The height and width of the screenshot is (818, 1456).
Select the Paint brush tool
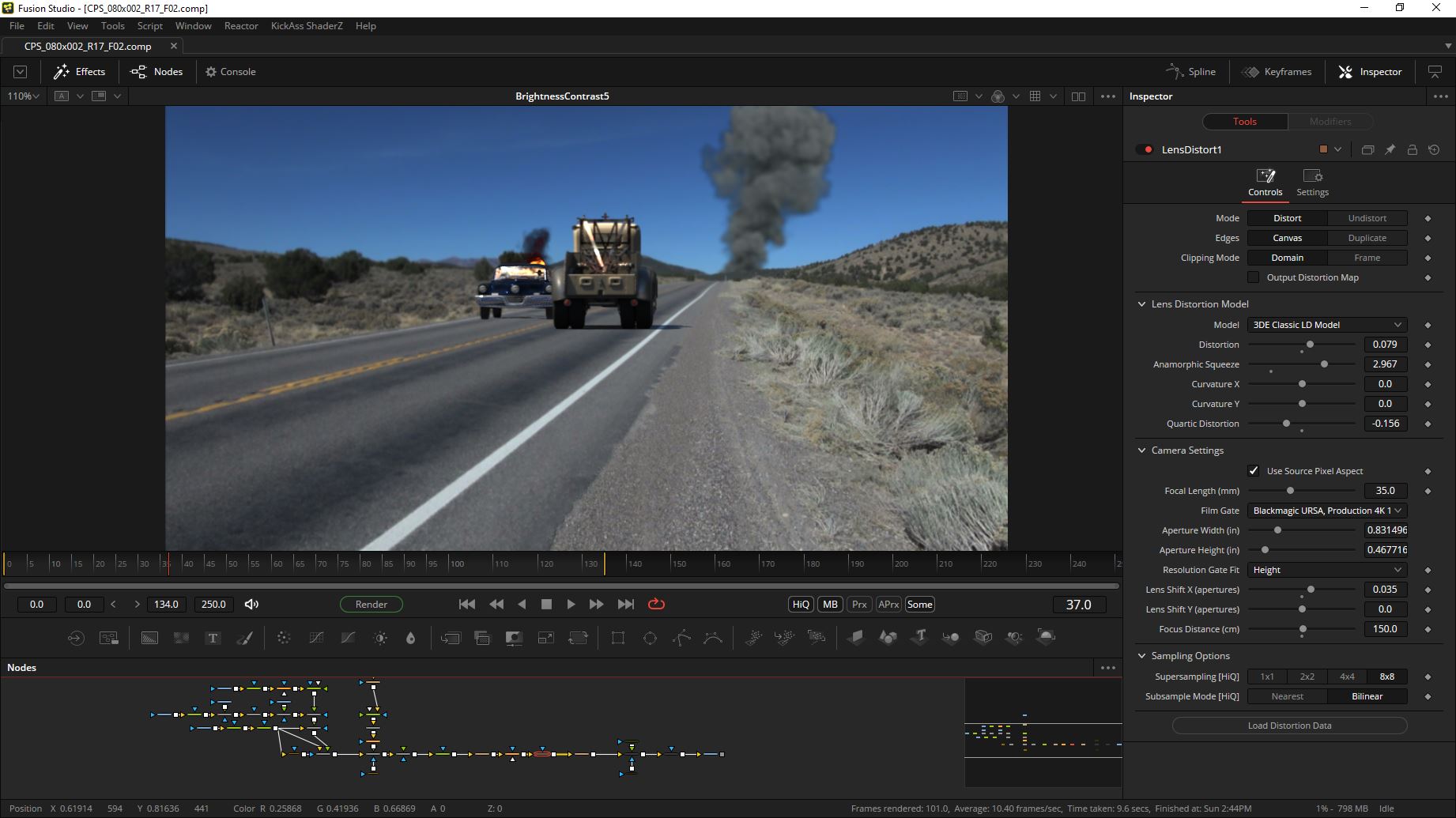coord(245,638)
